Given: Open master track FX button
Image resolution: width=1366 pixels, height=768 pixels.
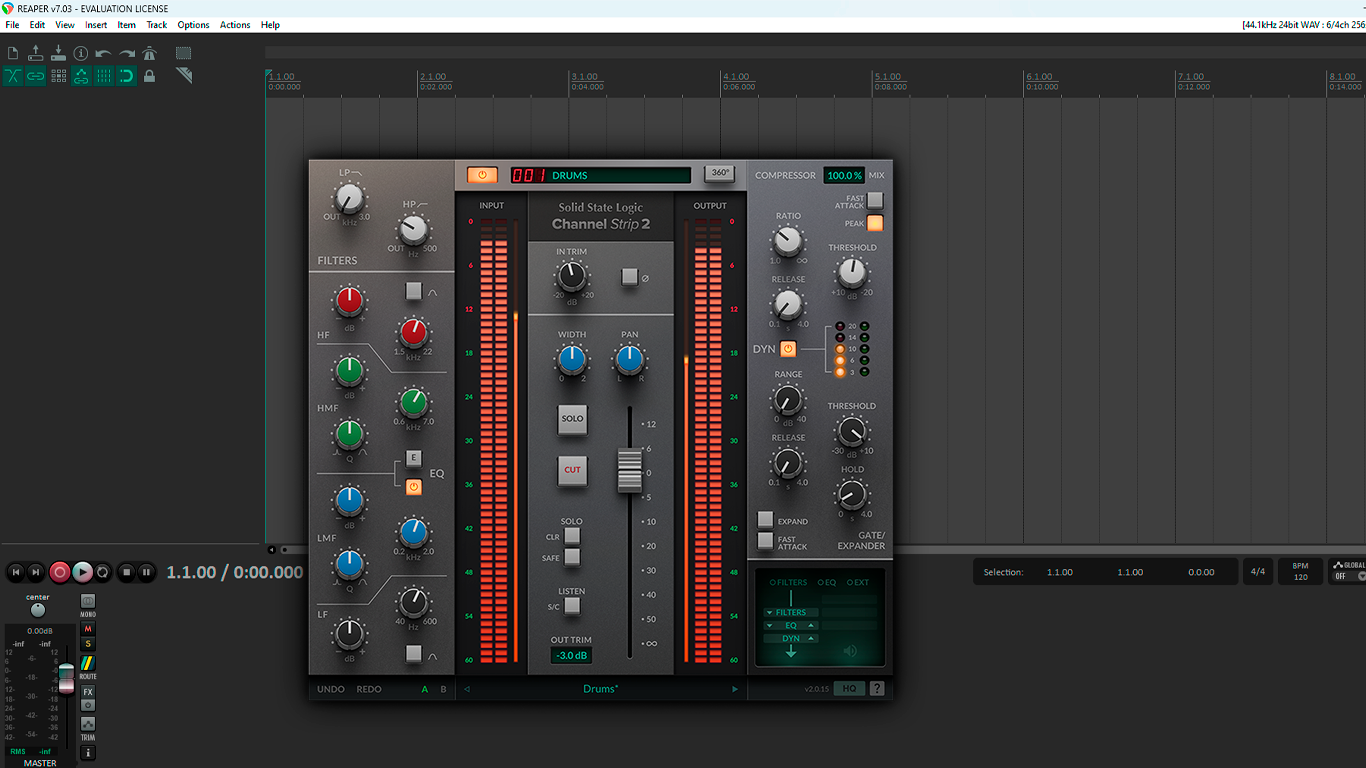Looking at the screenshot, I should (x=88, y=692).
